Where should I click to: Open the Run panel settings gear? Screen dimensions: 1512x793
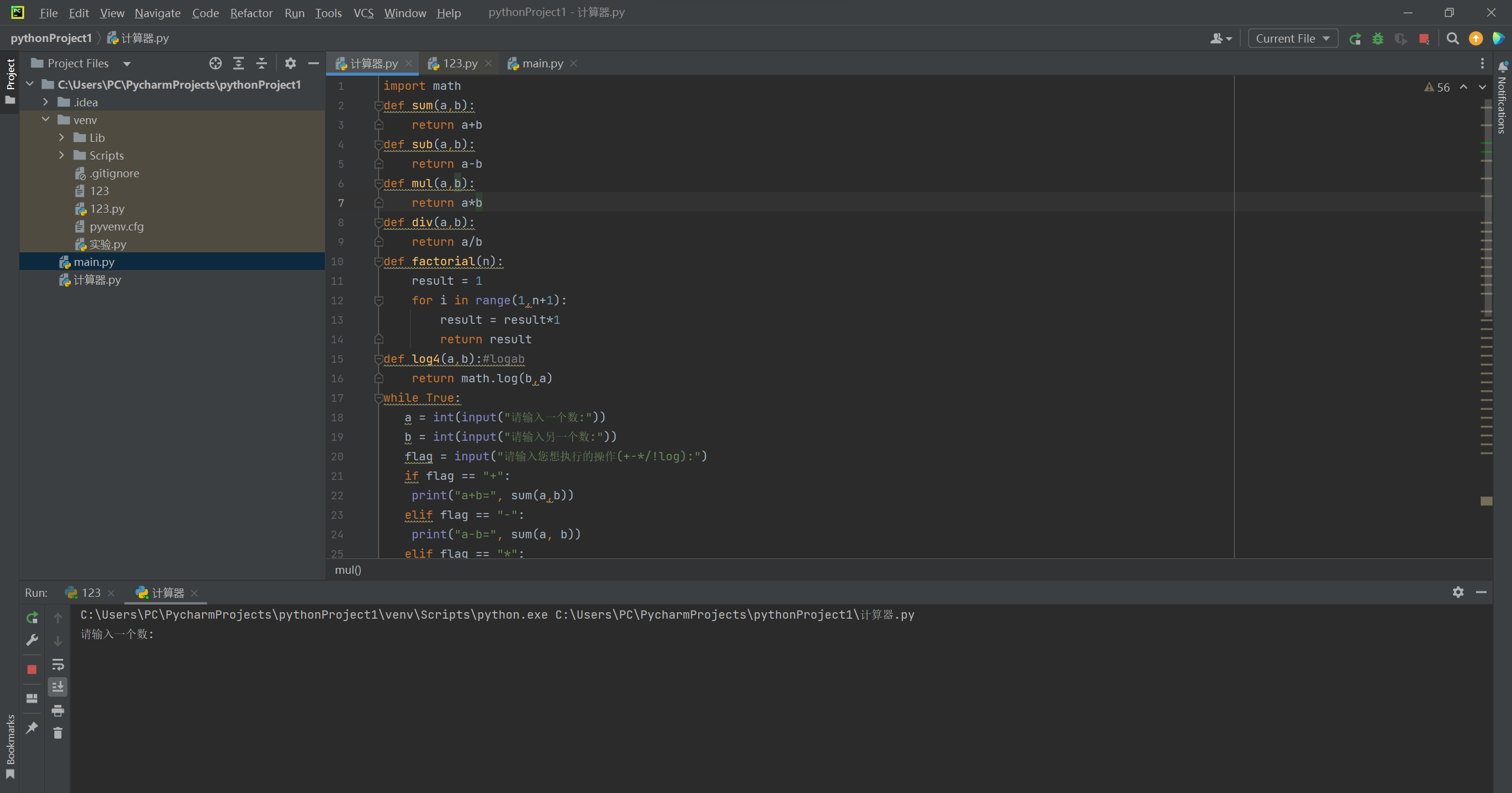1458,592
